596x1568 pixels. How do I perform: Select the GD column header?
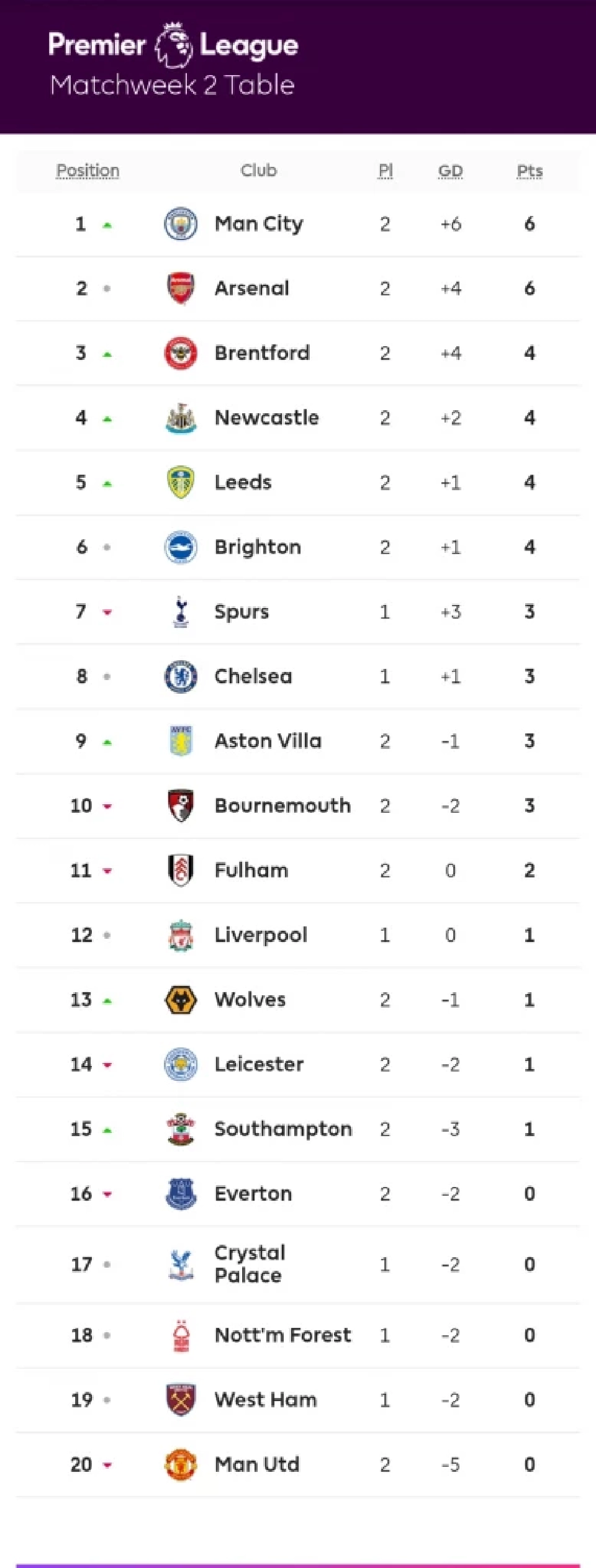point(451,171)
